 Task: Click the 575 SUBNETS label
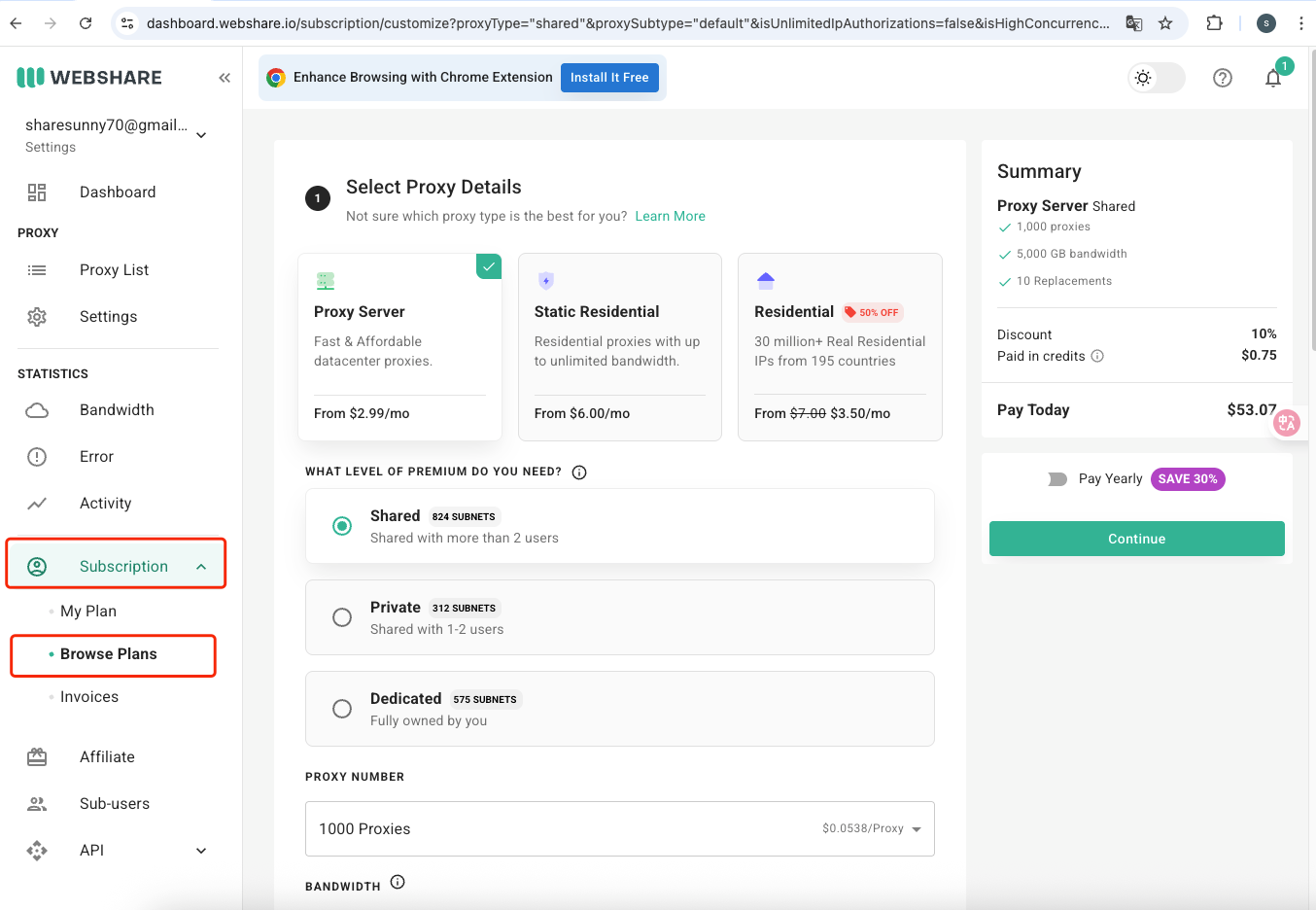tap(485, 699)
